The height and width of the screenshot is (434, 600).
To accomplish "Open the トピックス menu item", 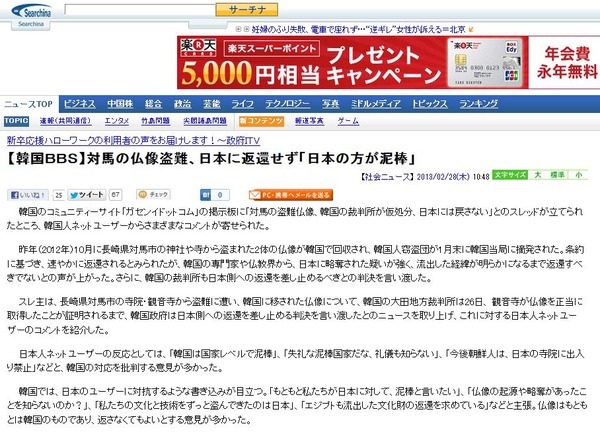I will point(430,104).
